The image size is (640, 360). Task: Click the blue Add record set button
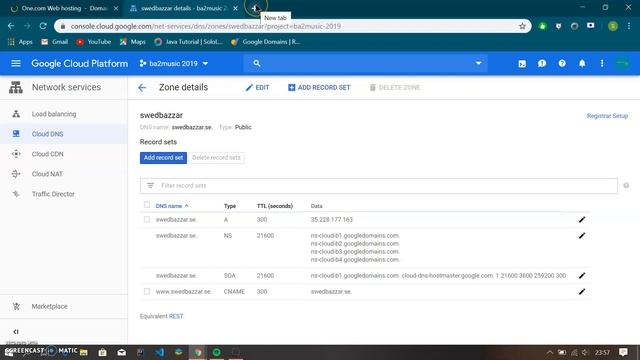tap(163, 158)
